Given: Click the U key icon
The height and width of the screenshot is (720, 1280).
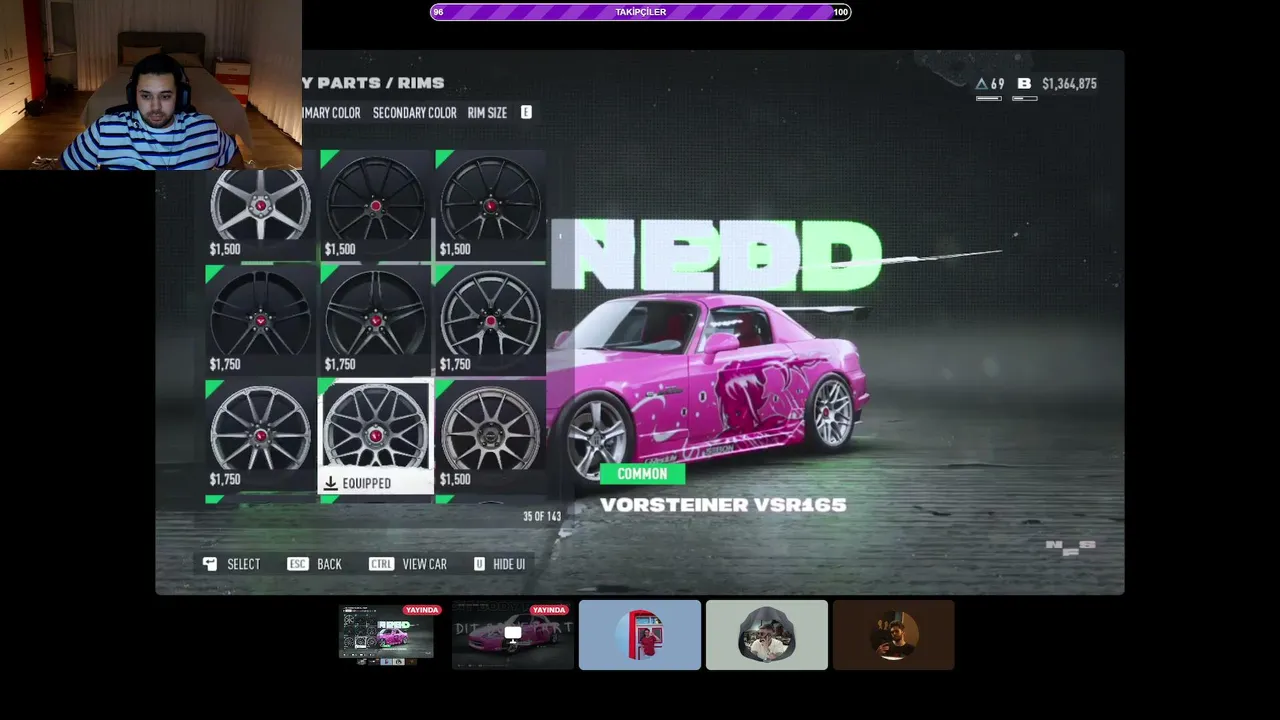Looking at the screenshot, I should [479, 564].
